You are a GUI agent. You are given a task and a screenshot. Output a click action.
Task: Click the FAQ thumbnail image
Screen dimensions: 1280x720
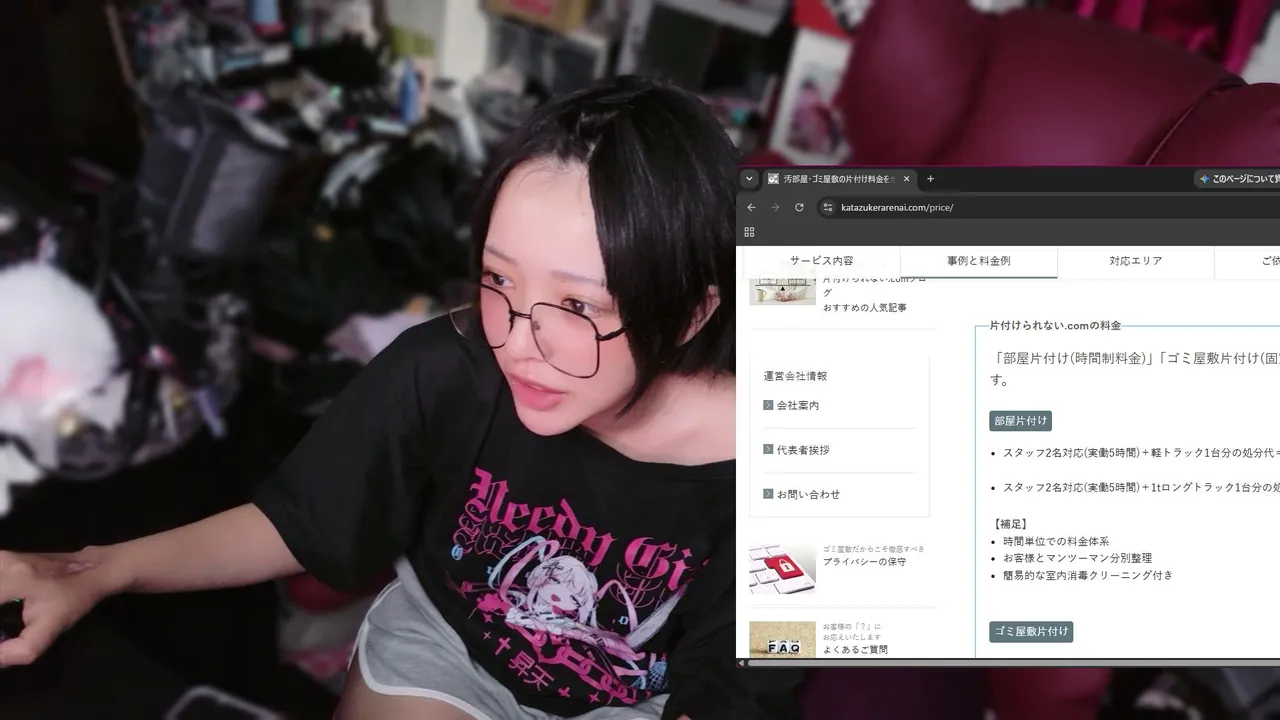(782, 640)
